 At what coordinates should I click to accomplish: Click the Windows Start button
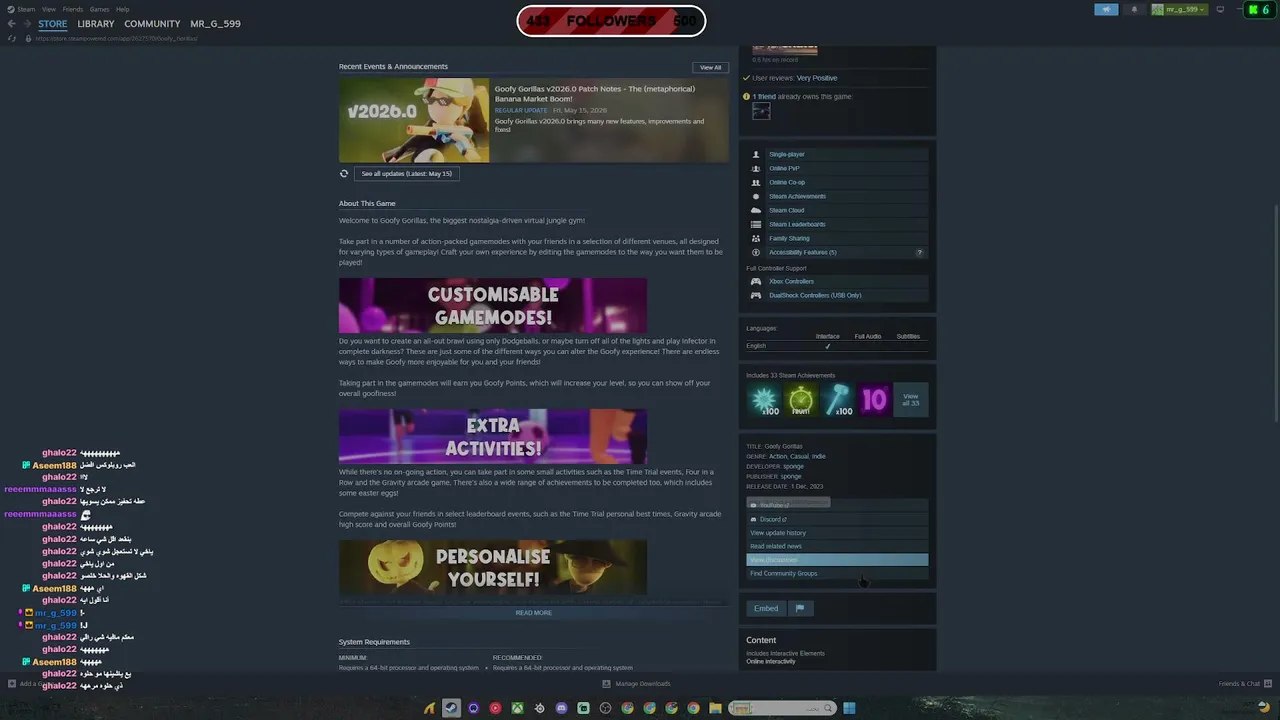click(849, 708)
